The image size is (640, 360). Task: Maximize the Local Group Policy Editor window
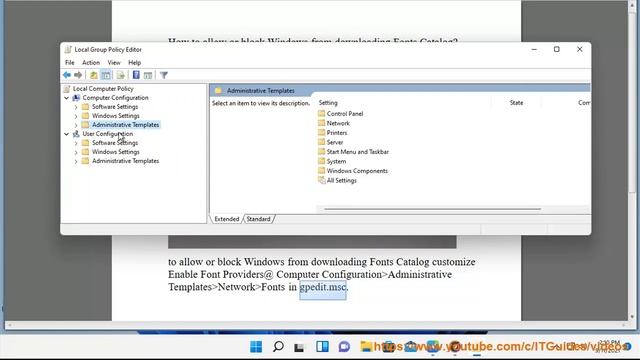coord(557,49)
